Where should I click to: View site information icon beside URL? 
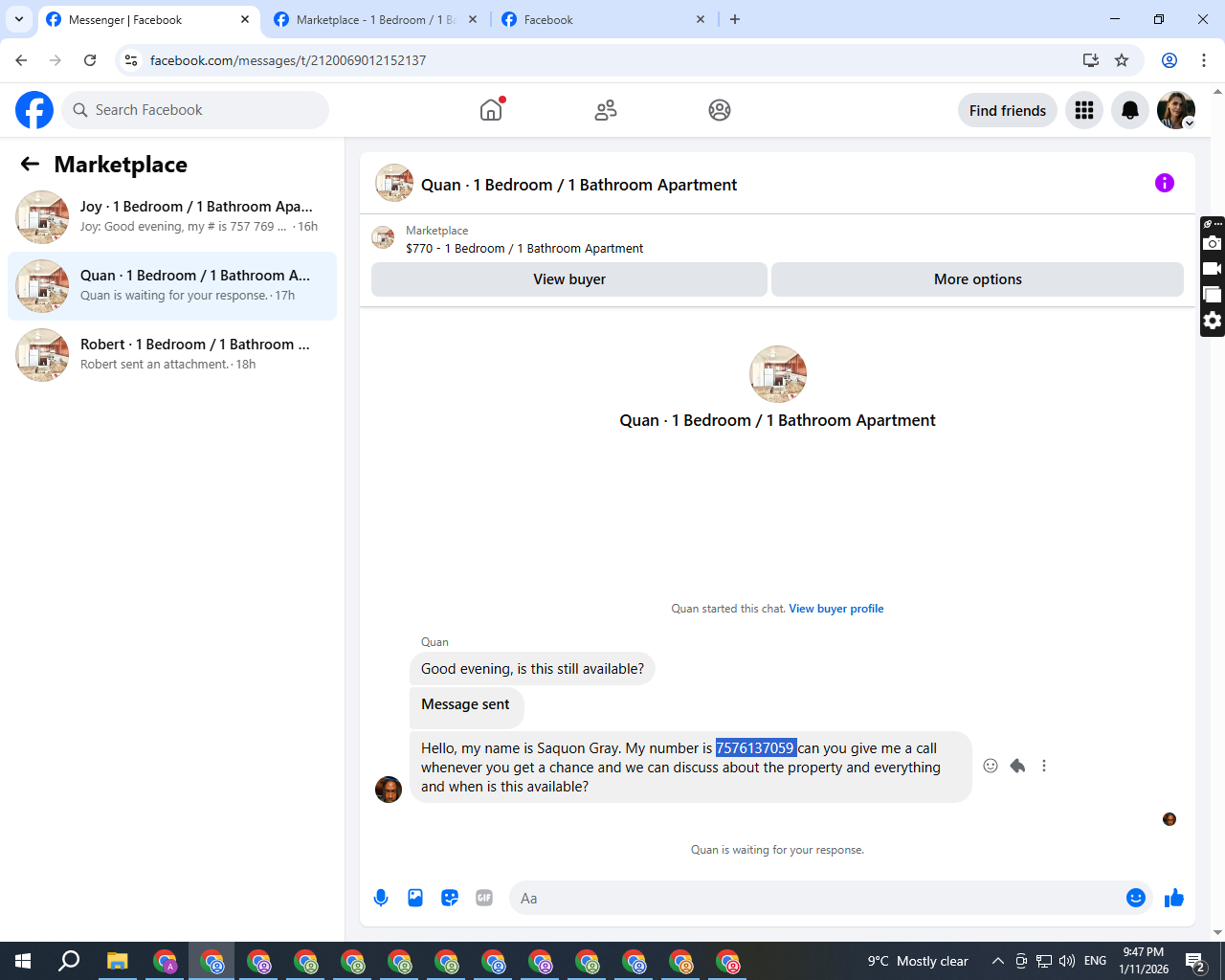point(131,60)
